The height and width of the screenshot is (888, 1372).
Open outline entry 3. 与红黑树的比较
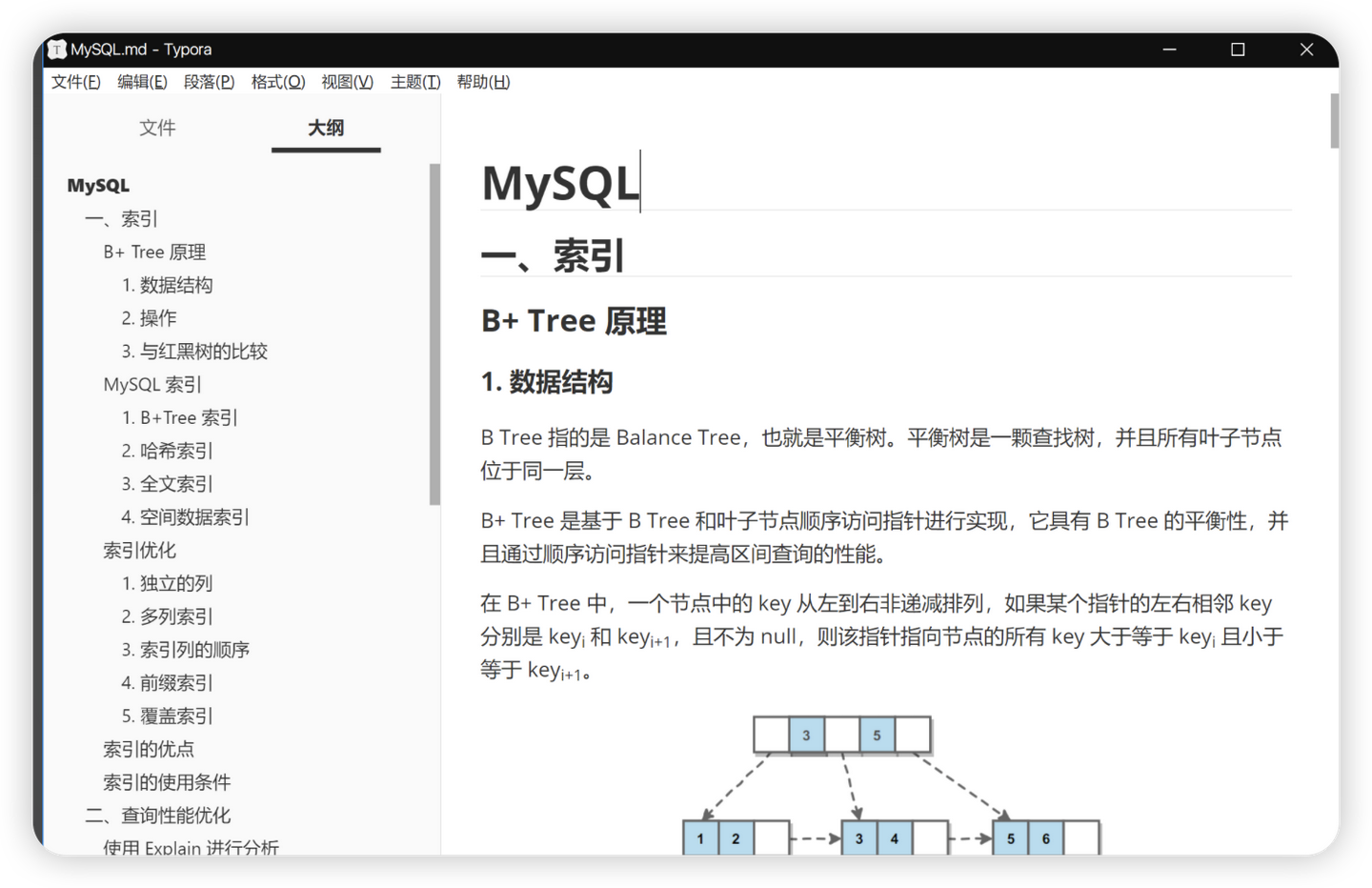[x=194, y=352]
